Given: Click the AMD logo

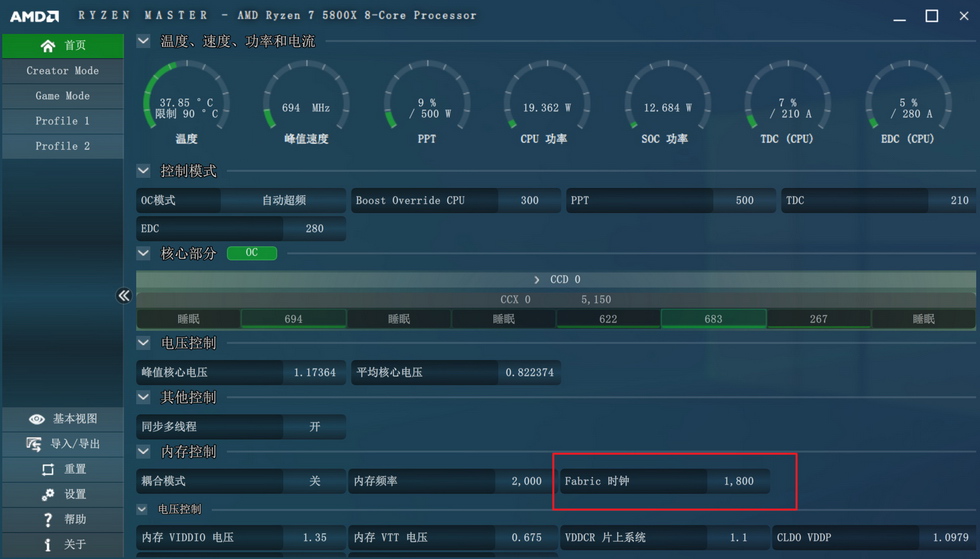Looking at the screenshot, I should click(x=34, y=16).
